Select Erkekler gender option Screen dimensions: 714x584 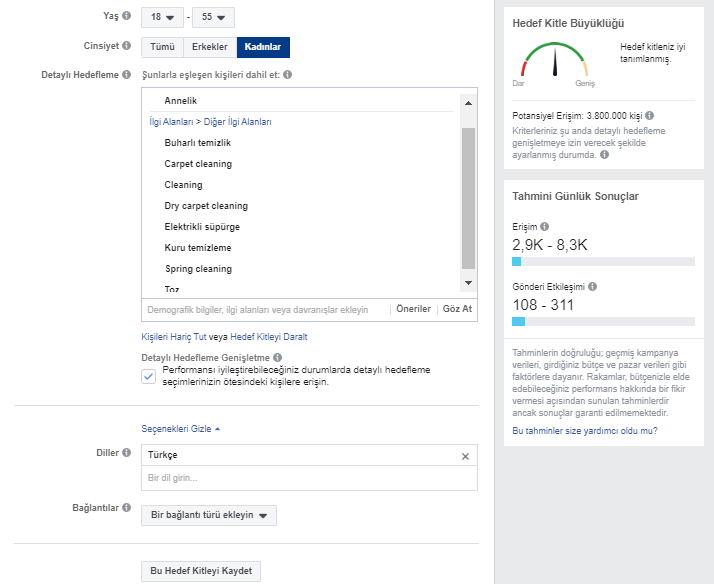pyautogui.click(x=210, y=47)
